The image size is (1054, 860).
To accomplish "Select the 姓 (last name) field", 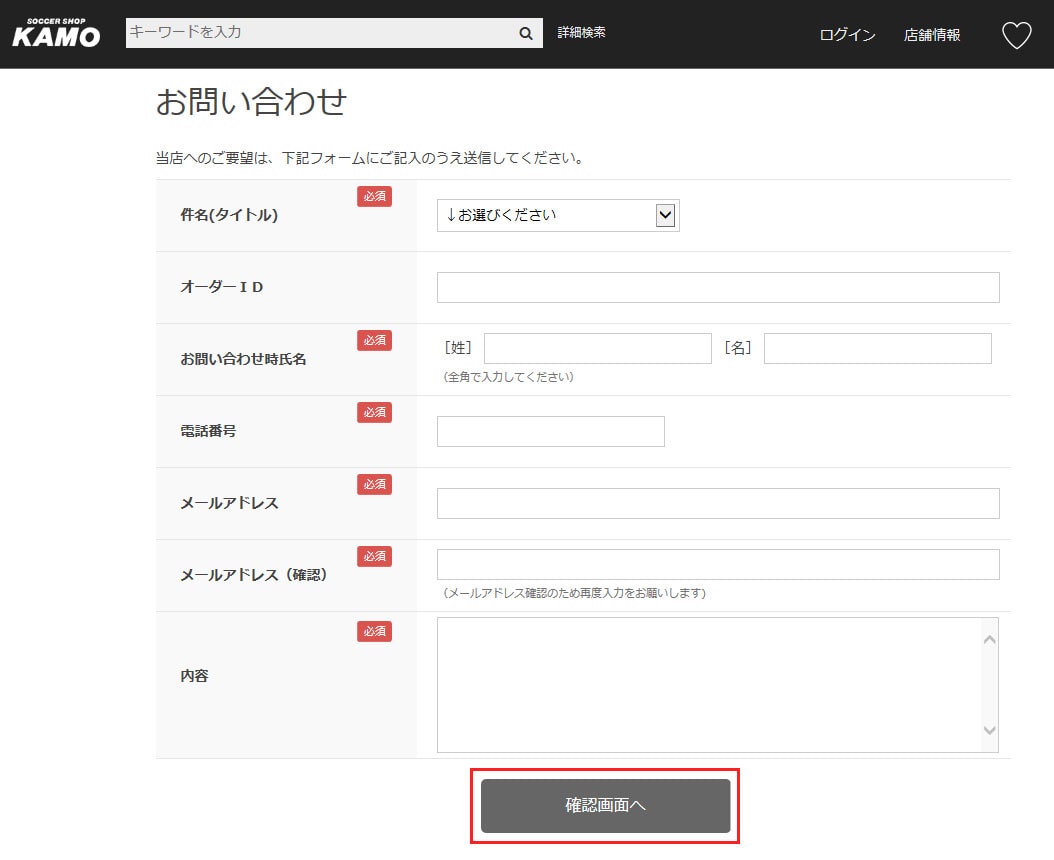I will click(x=597, y=348).
